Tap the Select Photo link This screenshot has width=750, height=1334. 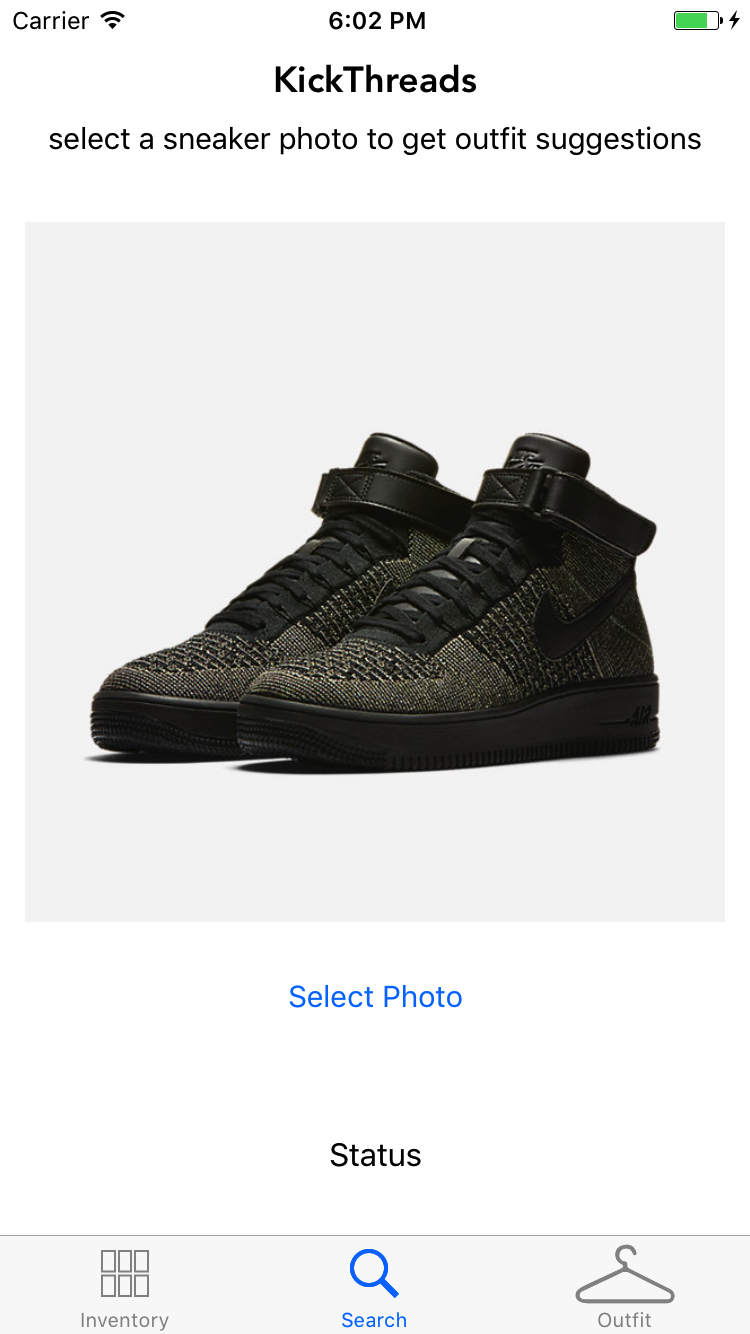pyautogui.click(x=375, y=997)
